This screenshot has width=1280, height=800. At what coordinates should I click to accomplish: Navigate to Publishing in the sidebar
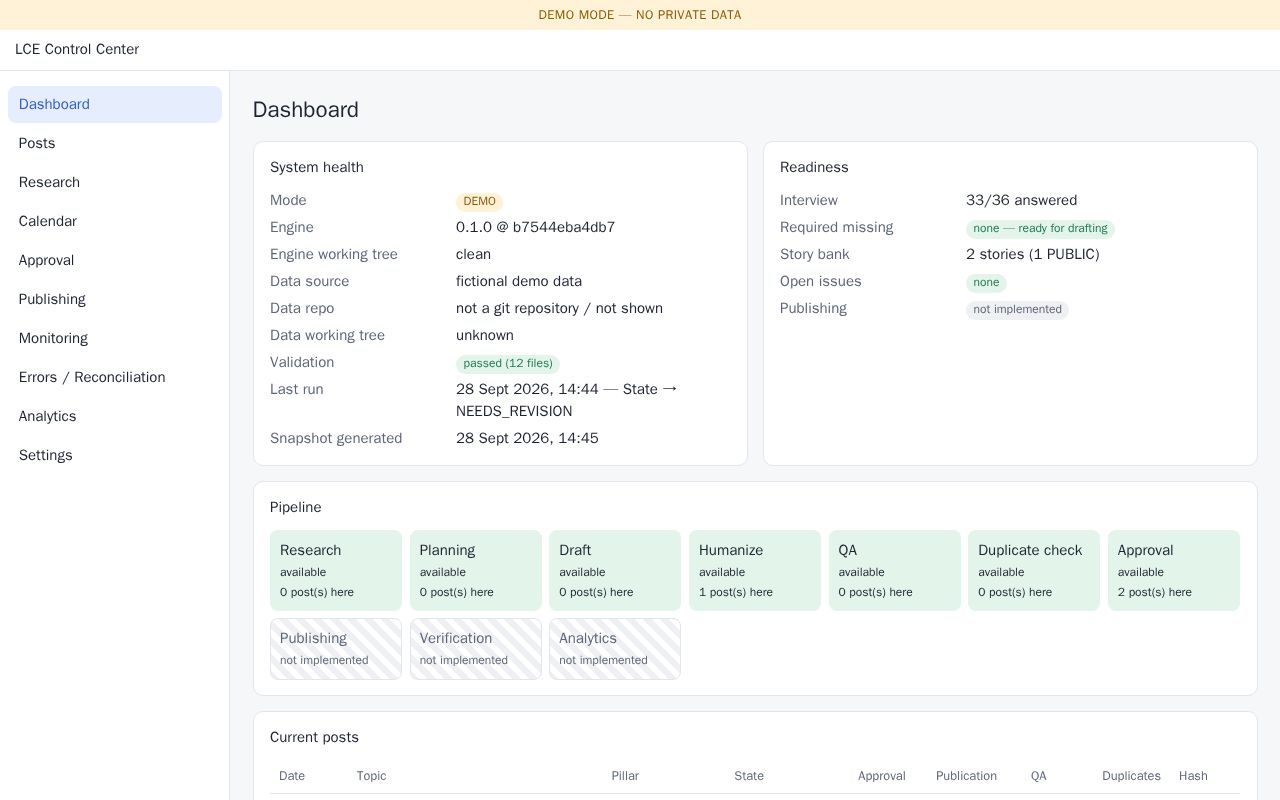click(115, 299)
